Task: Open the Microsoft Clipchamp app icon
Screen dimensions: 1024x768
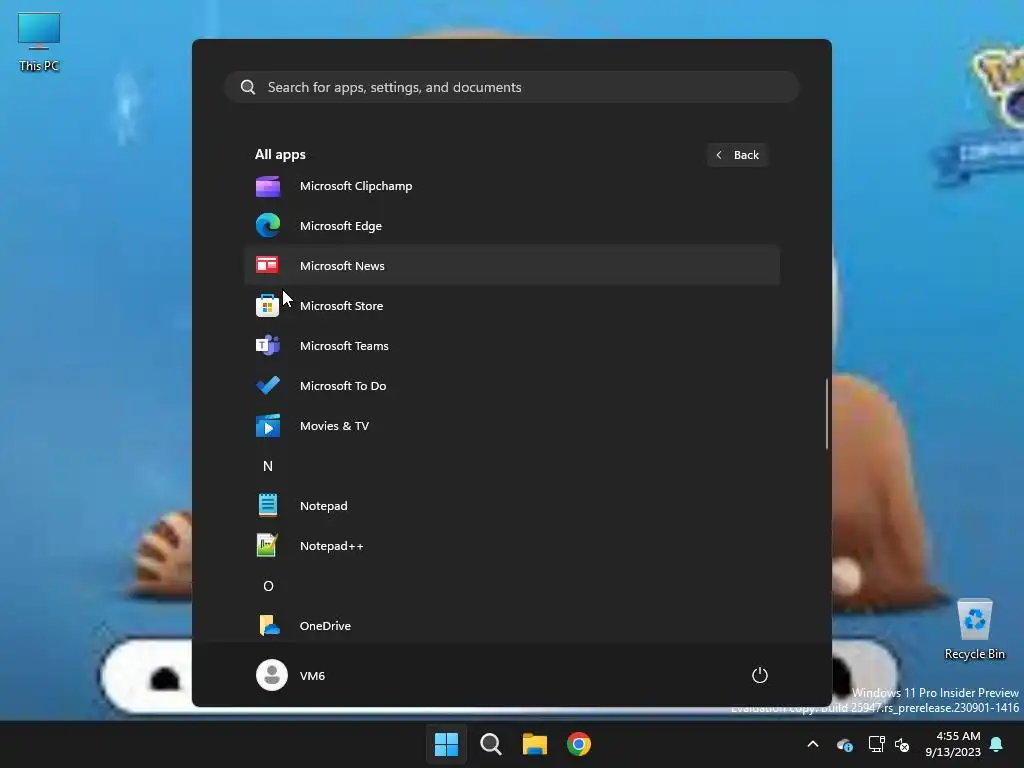Action: 268,187
